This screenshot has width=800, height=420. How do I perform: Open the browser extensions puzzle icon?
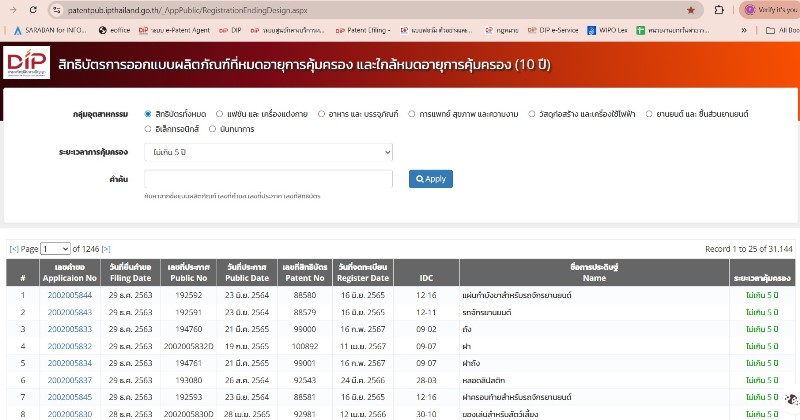pyautogui.click(x=719, y=9)
